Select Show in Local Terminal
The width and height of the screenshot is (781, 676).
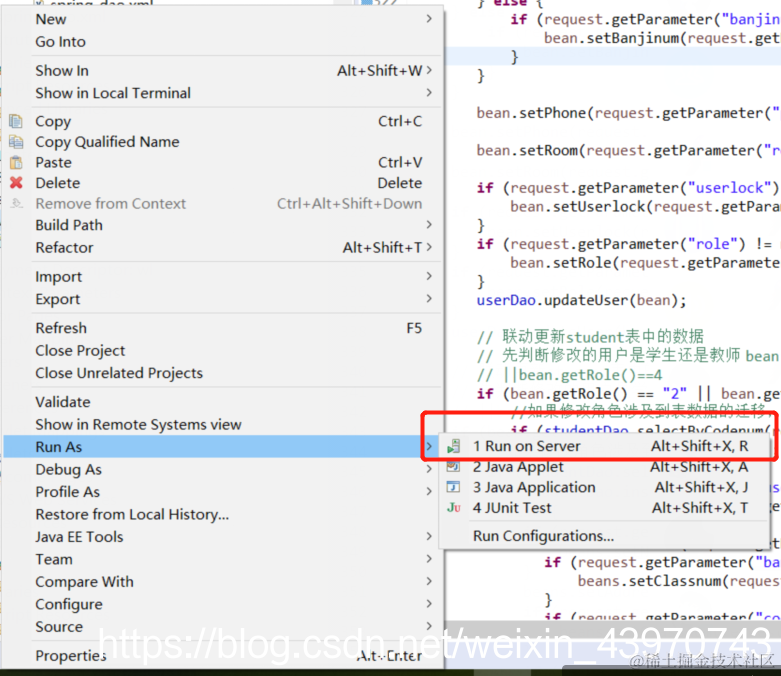coord(222,93)
